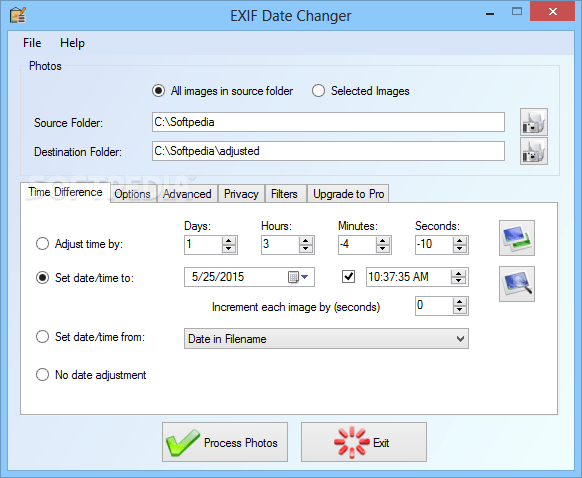Browse for Source Folder with camera icon
The width and height of the screenshot is (582, 478).
click(533, 122)
